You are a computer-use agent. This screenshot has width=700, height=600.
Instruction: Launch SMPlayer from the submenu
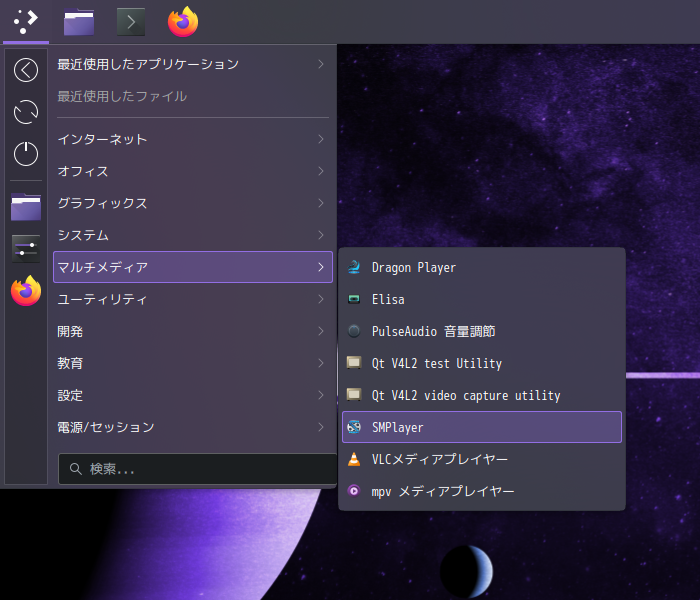482,427
